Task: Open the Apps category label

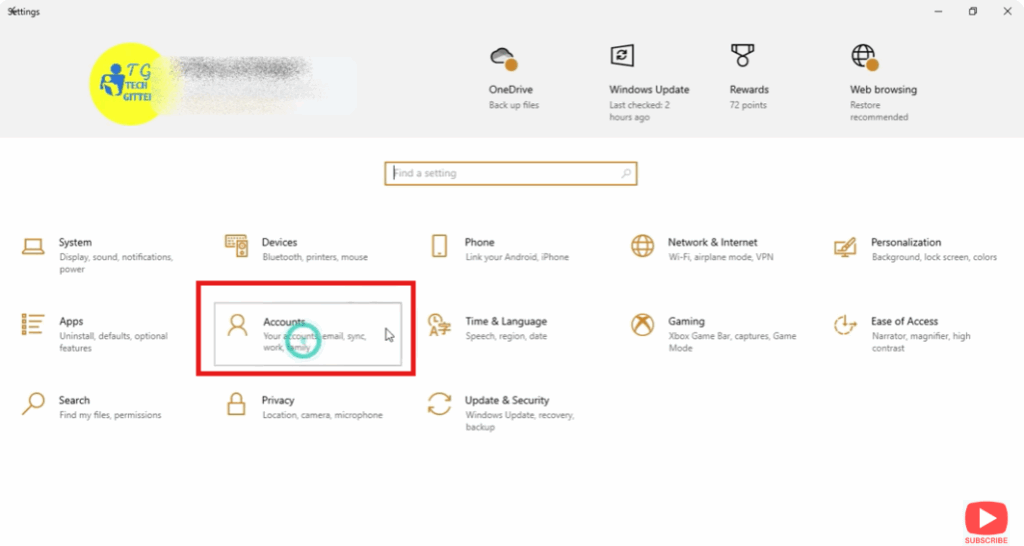Action: pos(71,321)
